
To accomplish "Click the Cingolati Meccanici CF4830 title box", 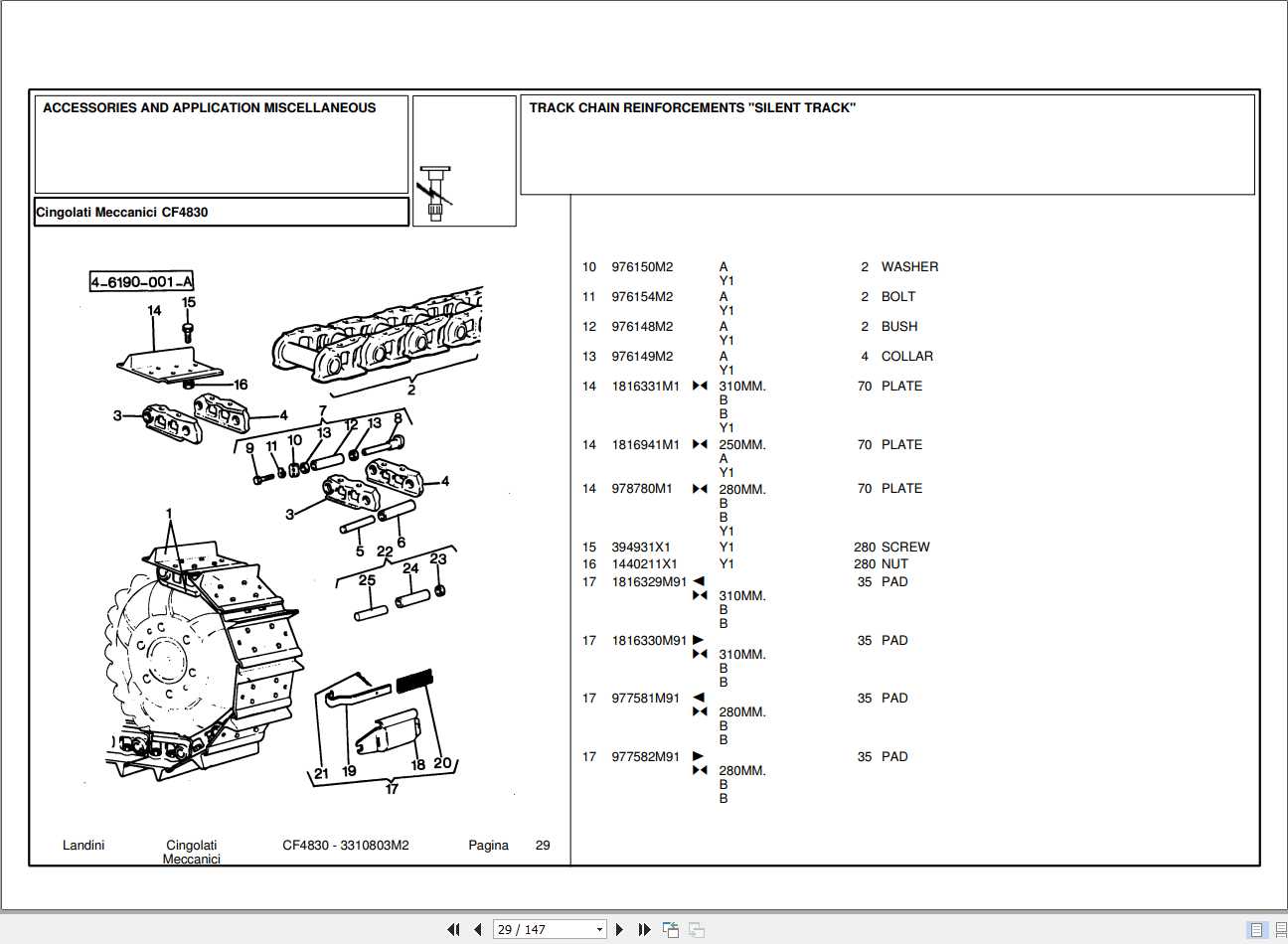I will [x=122, y=212].
